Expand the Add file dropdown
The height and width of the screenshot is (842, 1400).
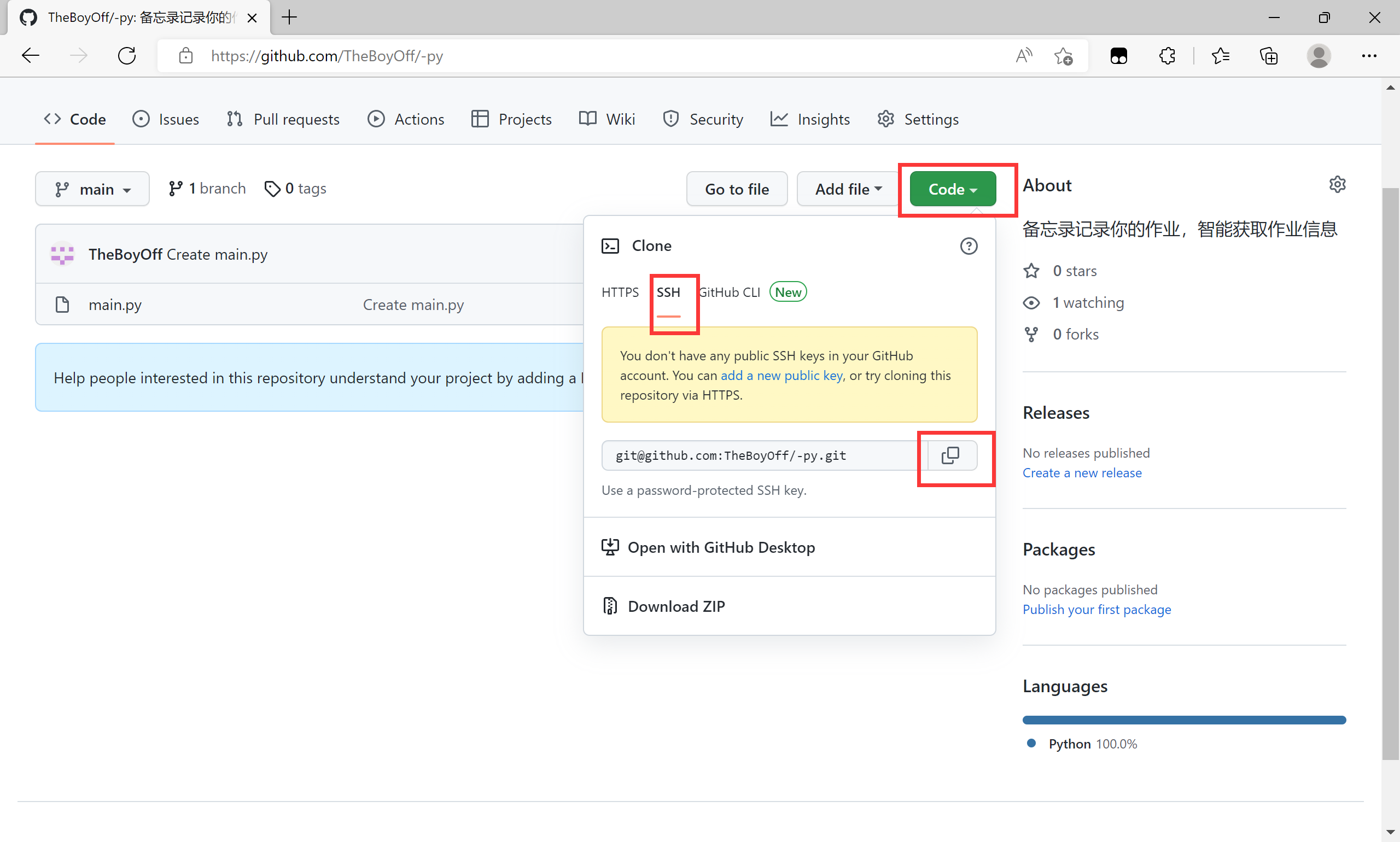click(848, 189)
